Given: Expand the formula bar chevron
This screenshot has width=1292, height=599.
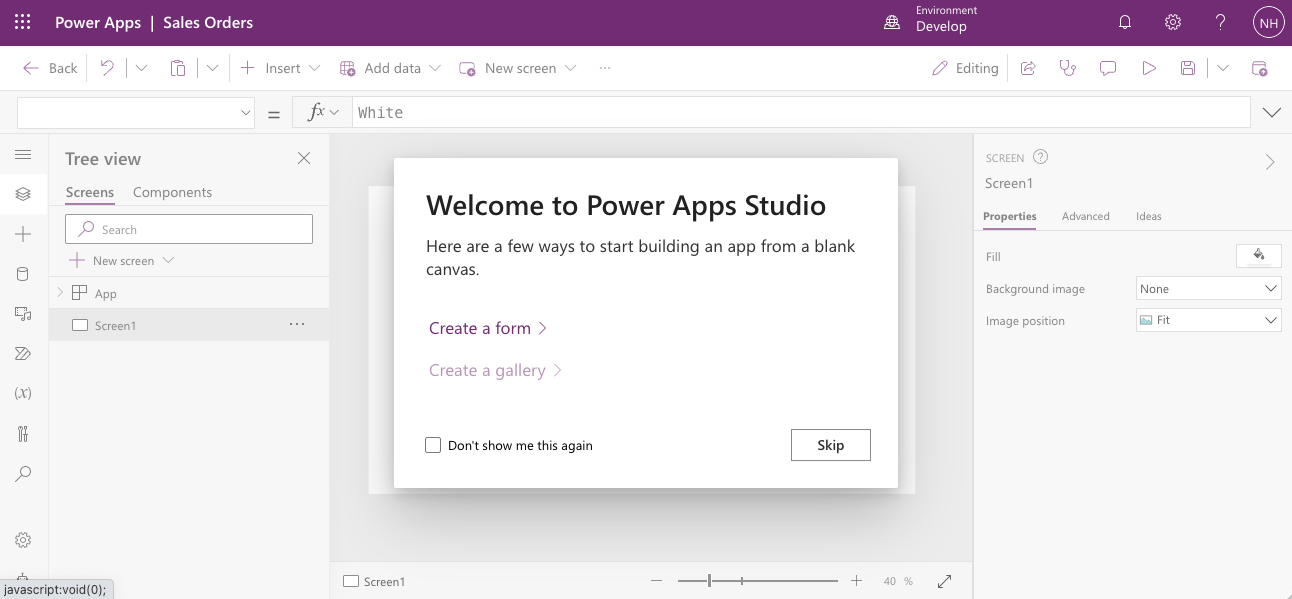Looking at the screenshot, I should click(x=1271, y=112).
